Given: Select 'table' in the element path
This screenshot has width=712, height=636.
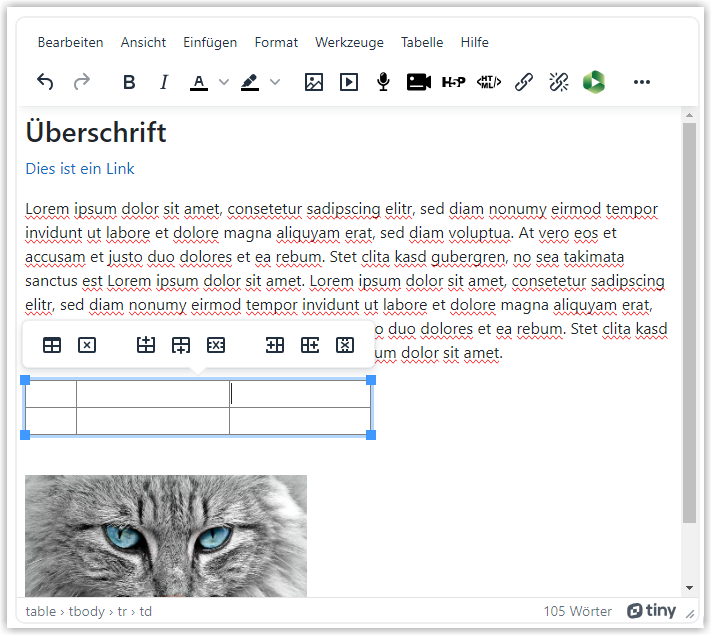Looking at the screenshot, I should 41,611.
